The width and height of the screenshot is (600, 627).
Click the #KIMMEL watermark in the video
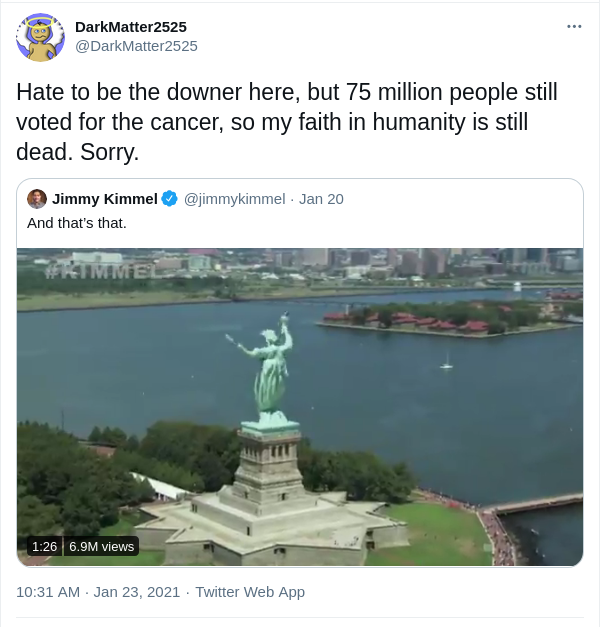(100, 271)
